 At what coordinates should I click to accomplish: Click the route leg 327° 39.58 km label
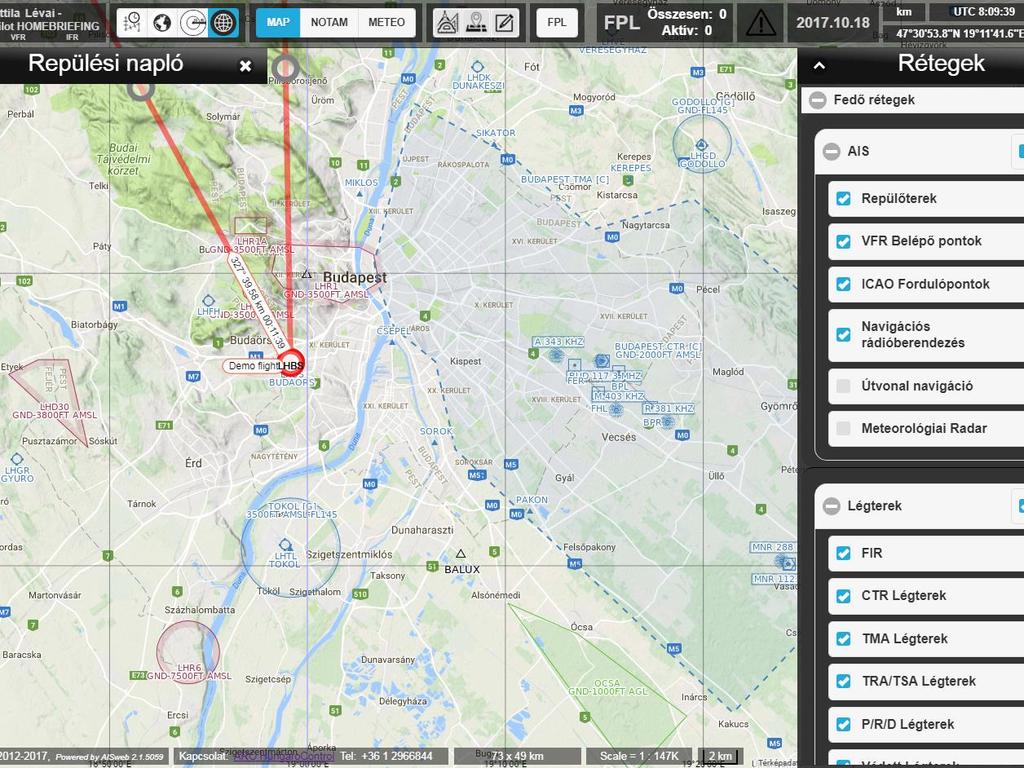click(x=257, y=303)
